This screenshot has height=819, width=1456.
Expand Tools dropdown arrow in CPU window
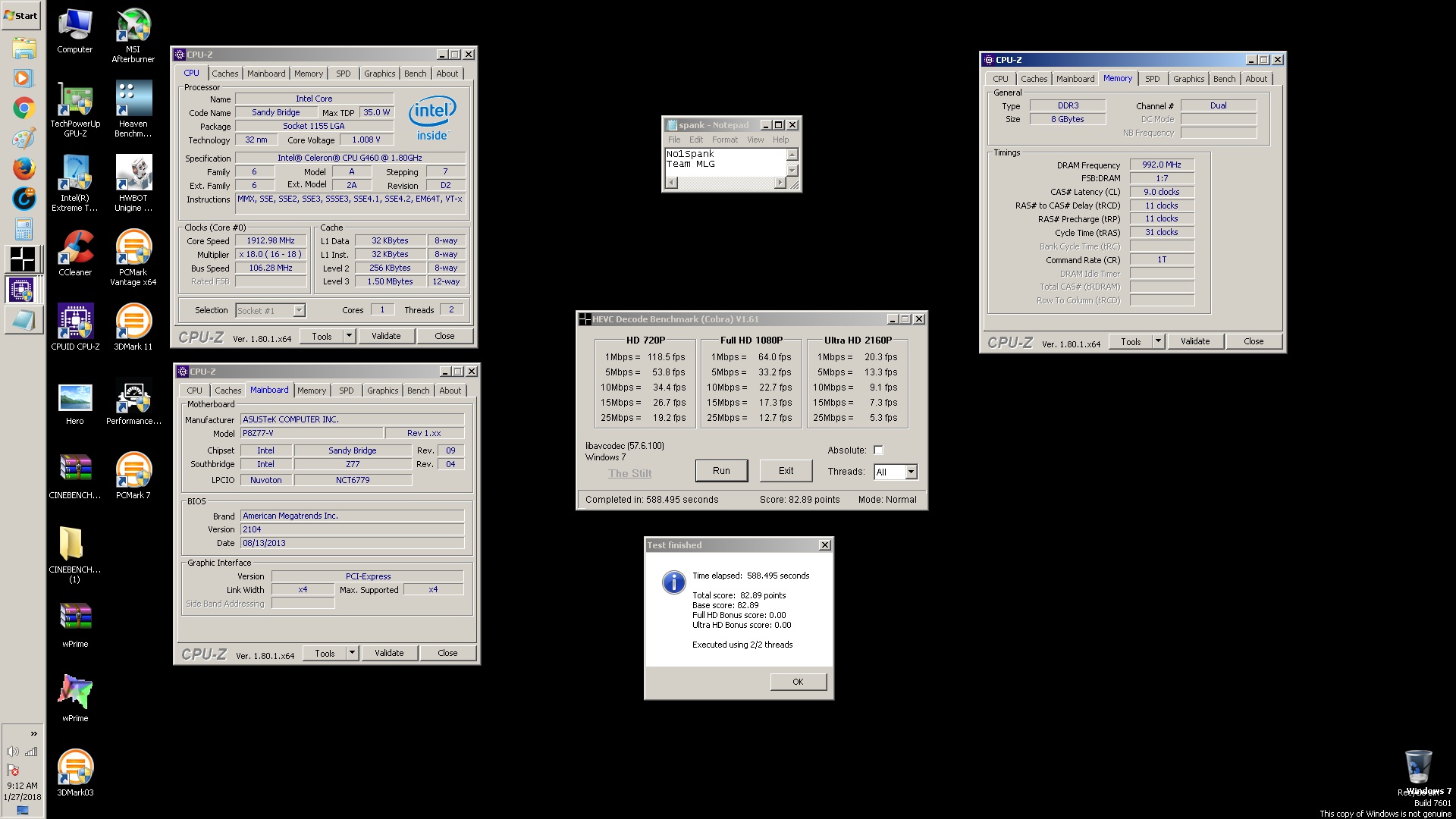pos(349,336)
